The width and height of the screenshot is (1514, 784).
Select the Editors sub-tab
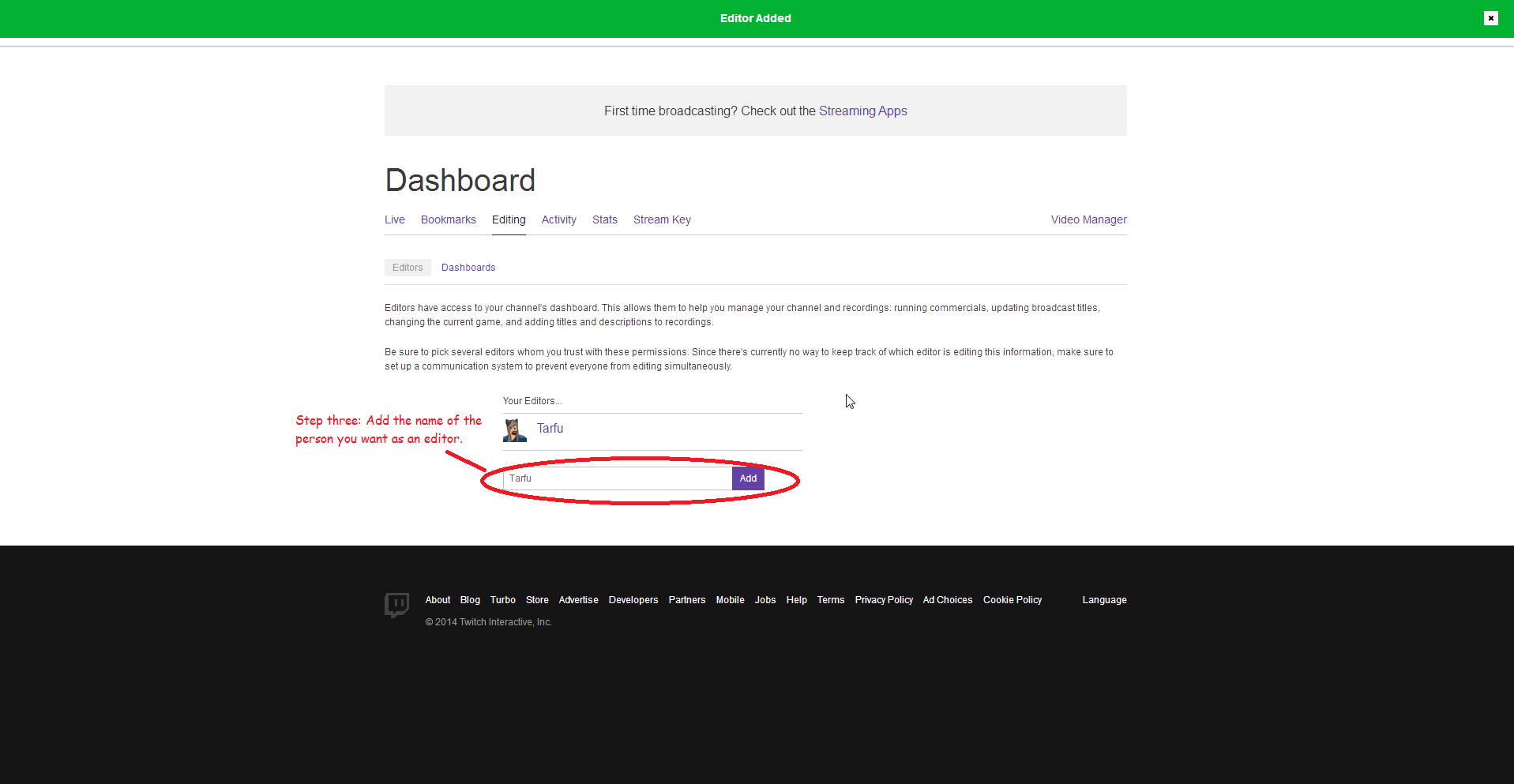click(408, 268)
